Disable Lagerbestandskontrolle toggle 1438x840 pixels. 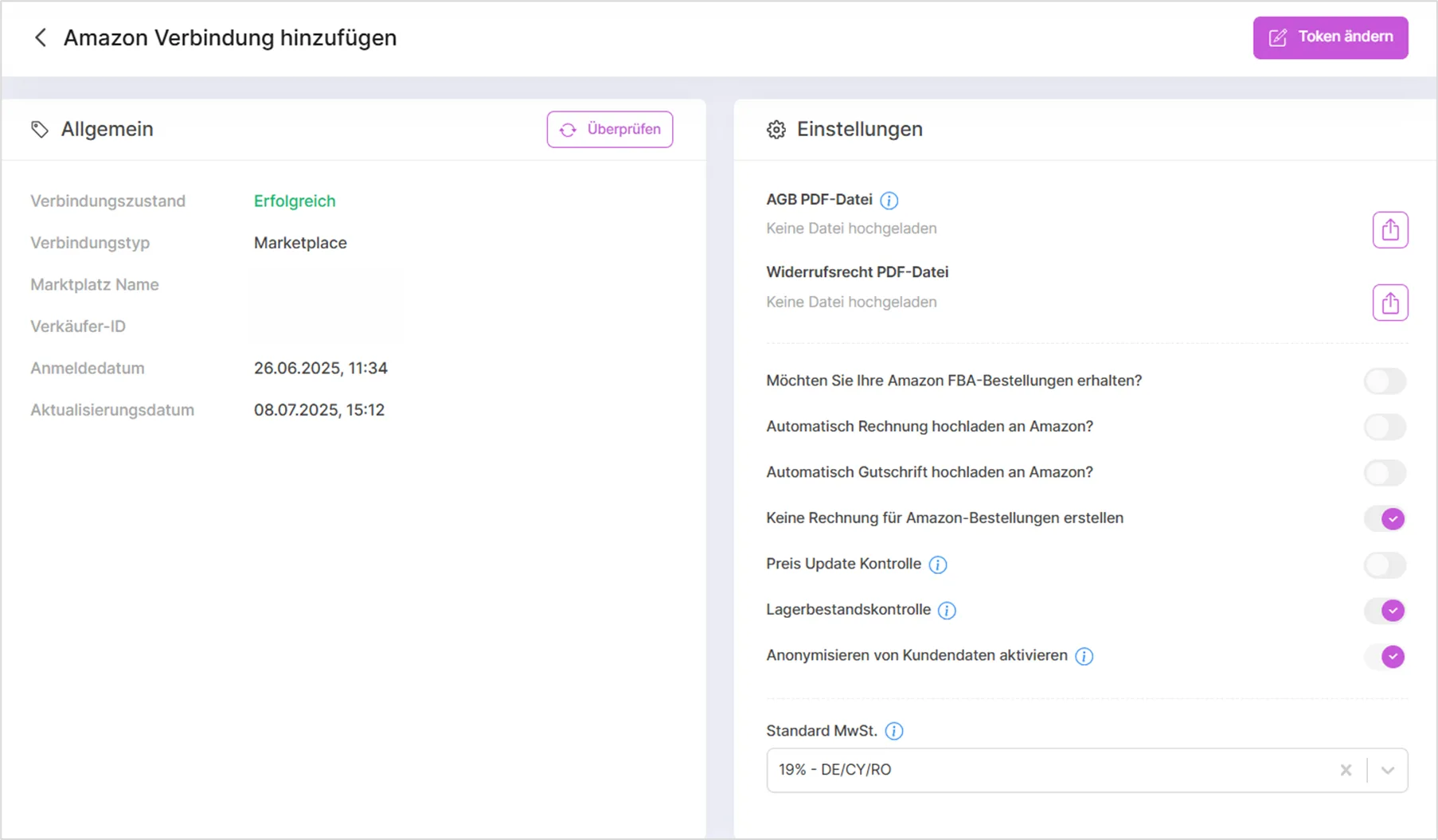pyautogui.click(x=1385, y=611)
